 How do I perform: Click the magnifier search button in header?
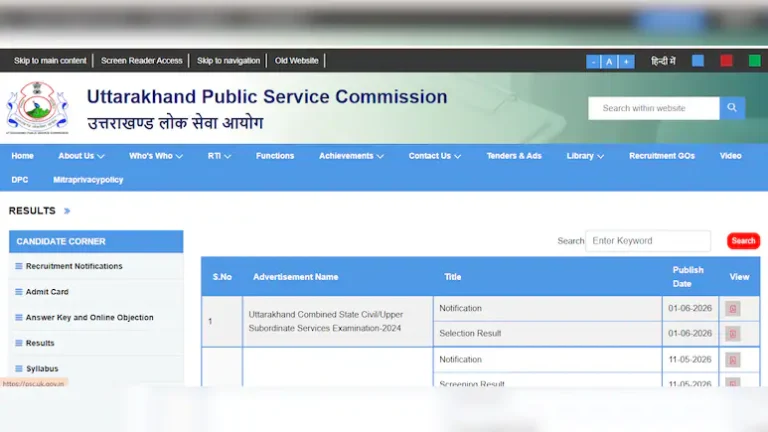click(732, 108)
